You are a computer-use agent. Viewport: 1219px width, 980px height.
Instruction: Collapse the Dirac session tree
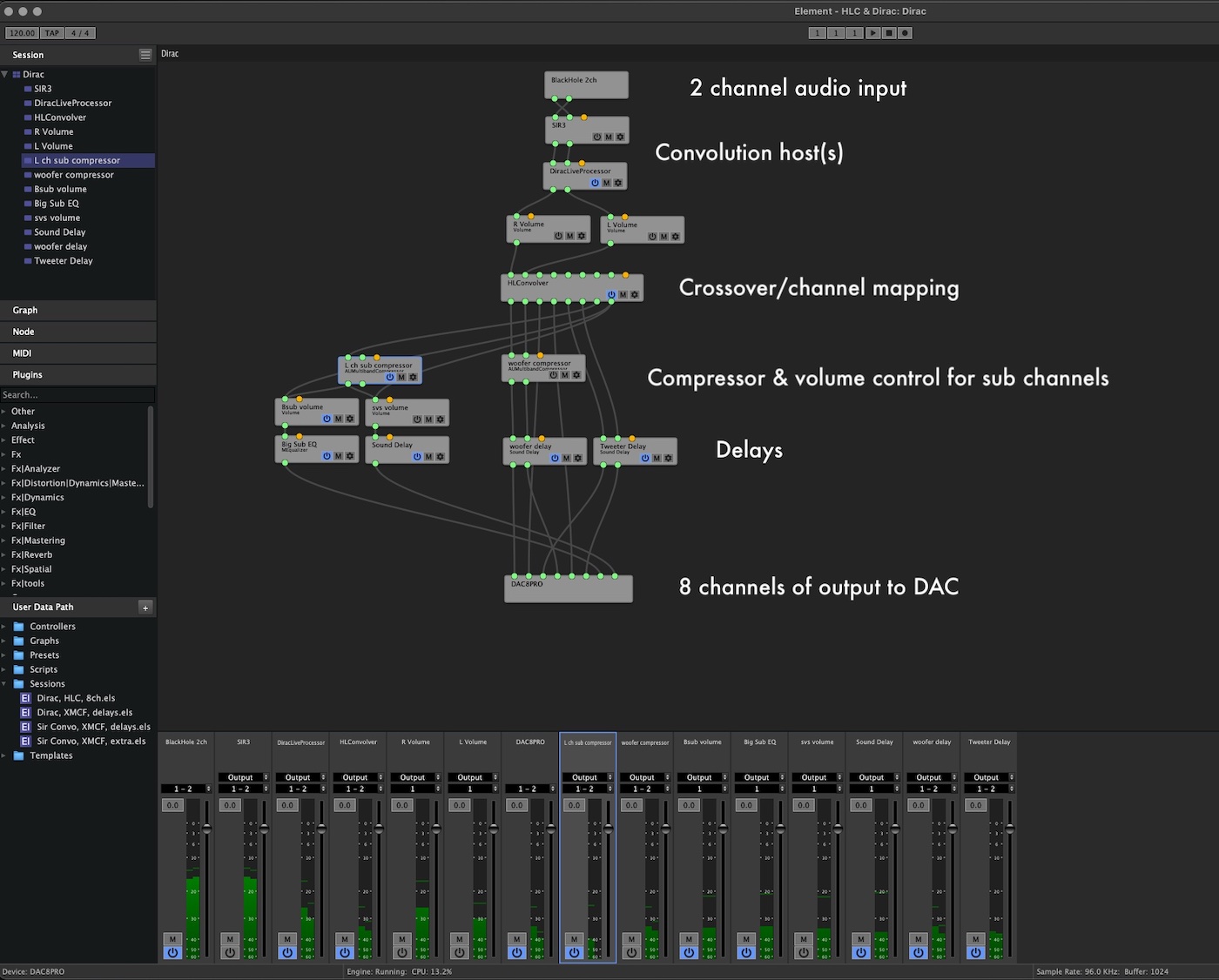tap(5, 74)
